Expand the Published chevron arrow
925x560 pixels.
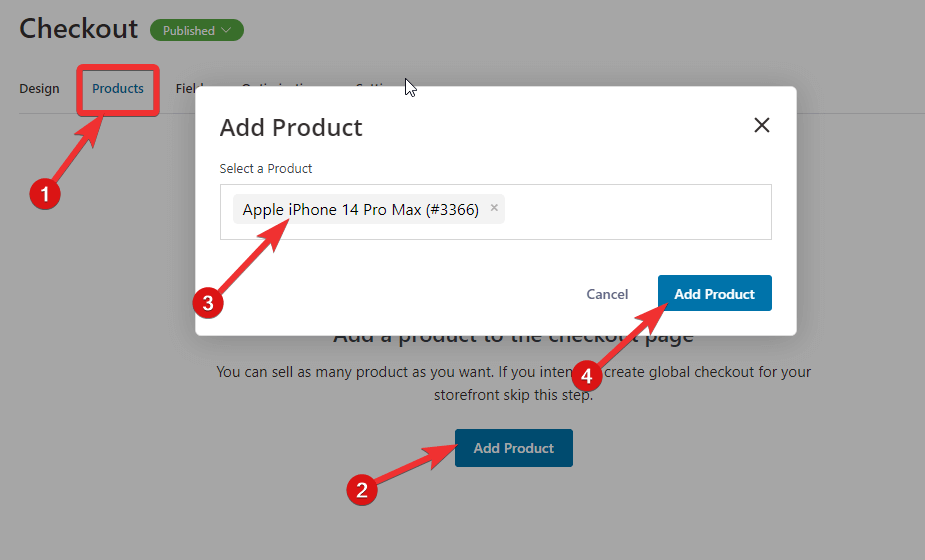(227, 30)
